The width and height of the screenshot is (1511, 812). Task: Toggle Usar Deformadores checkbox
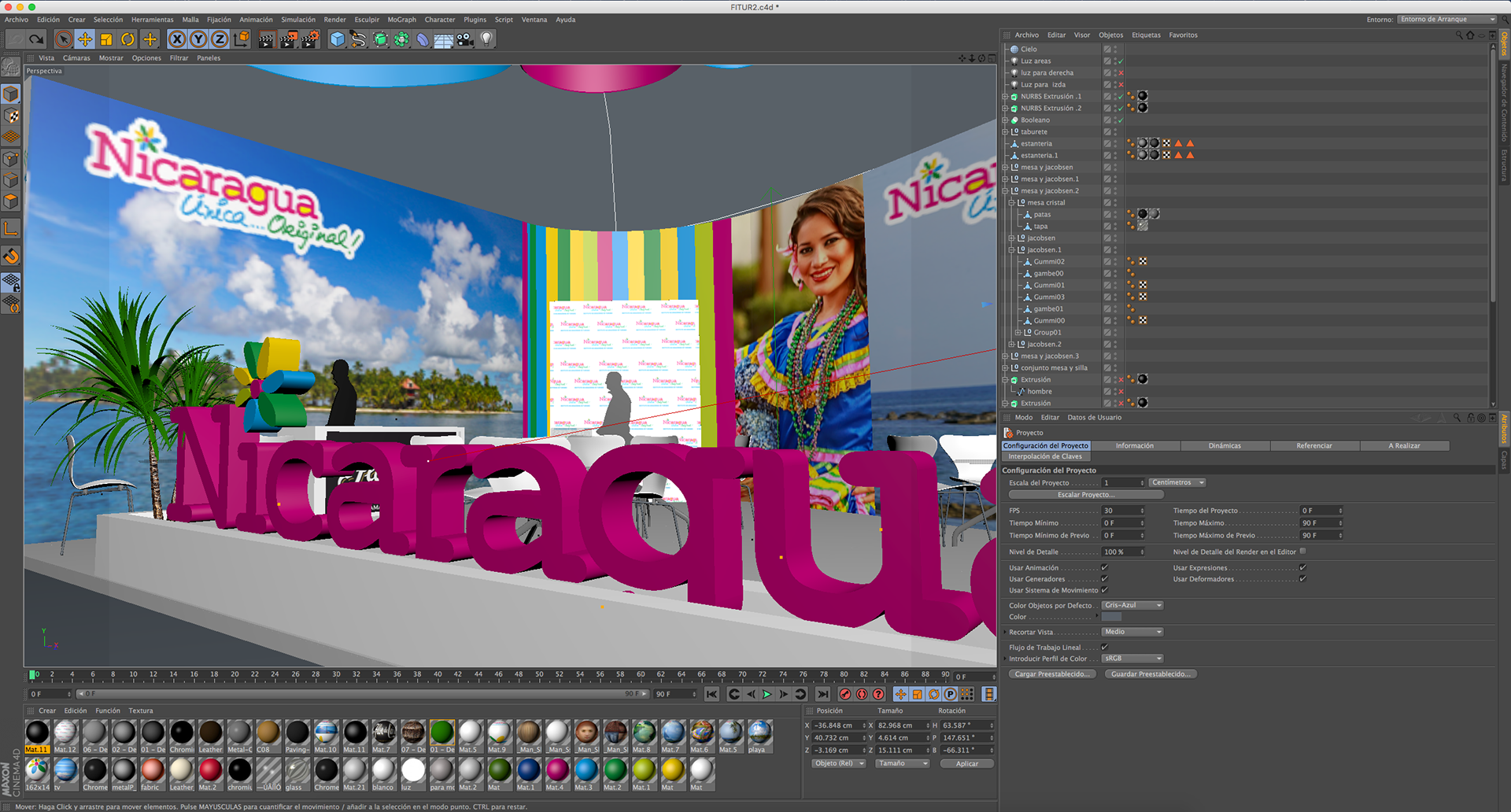(x=1302, y=578)
